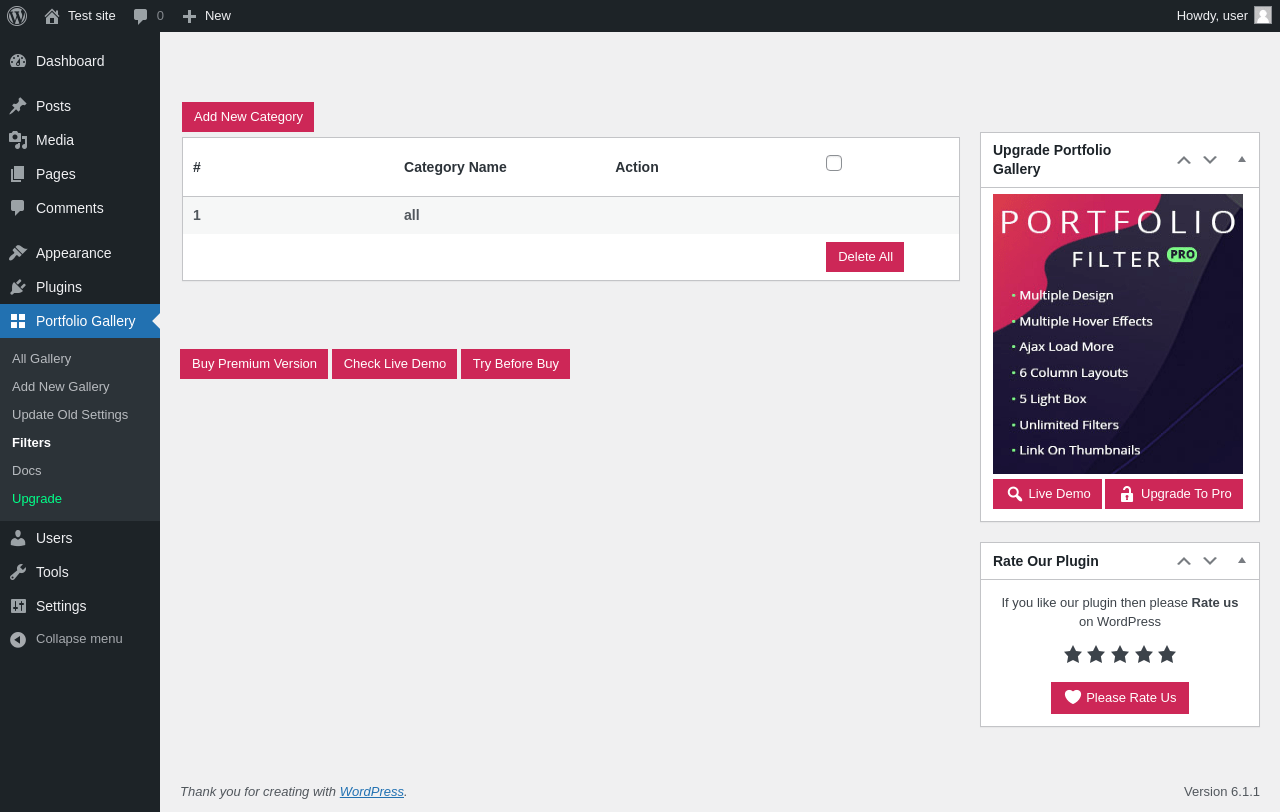Viewport: 1280px width, 812px height.
Task: Click the Appearance paintbrush icon
Action: click(x=18, y=253)
